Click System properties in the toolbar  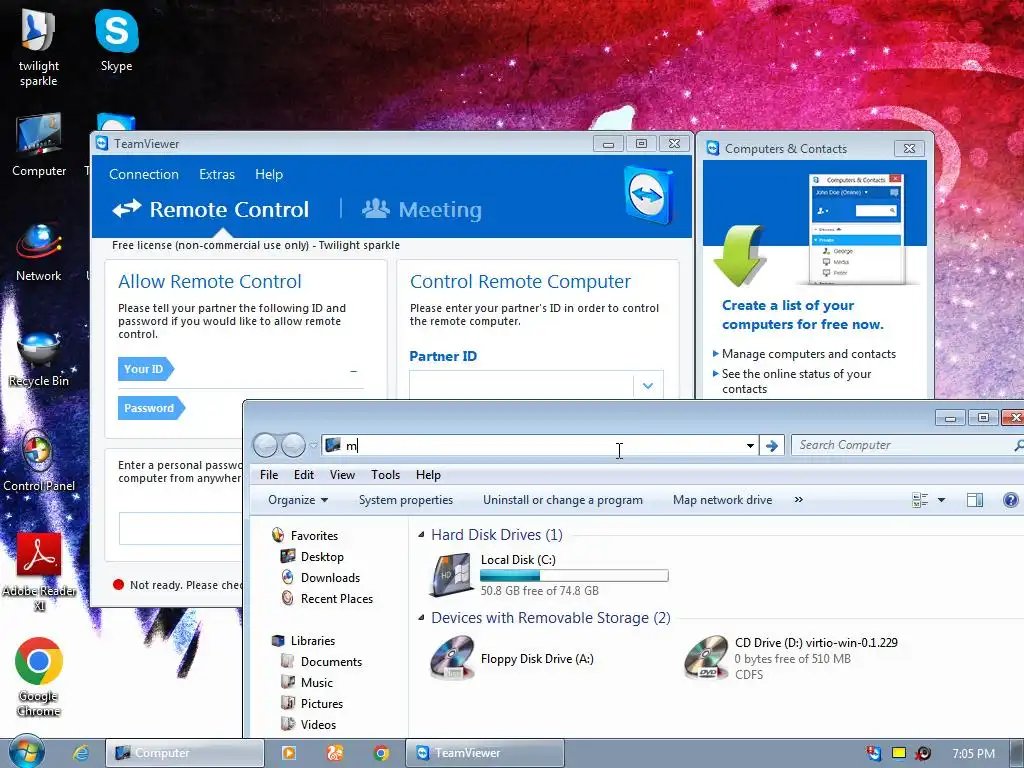[x=406, y=500]
